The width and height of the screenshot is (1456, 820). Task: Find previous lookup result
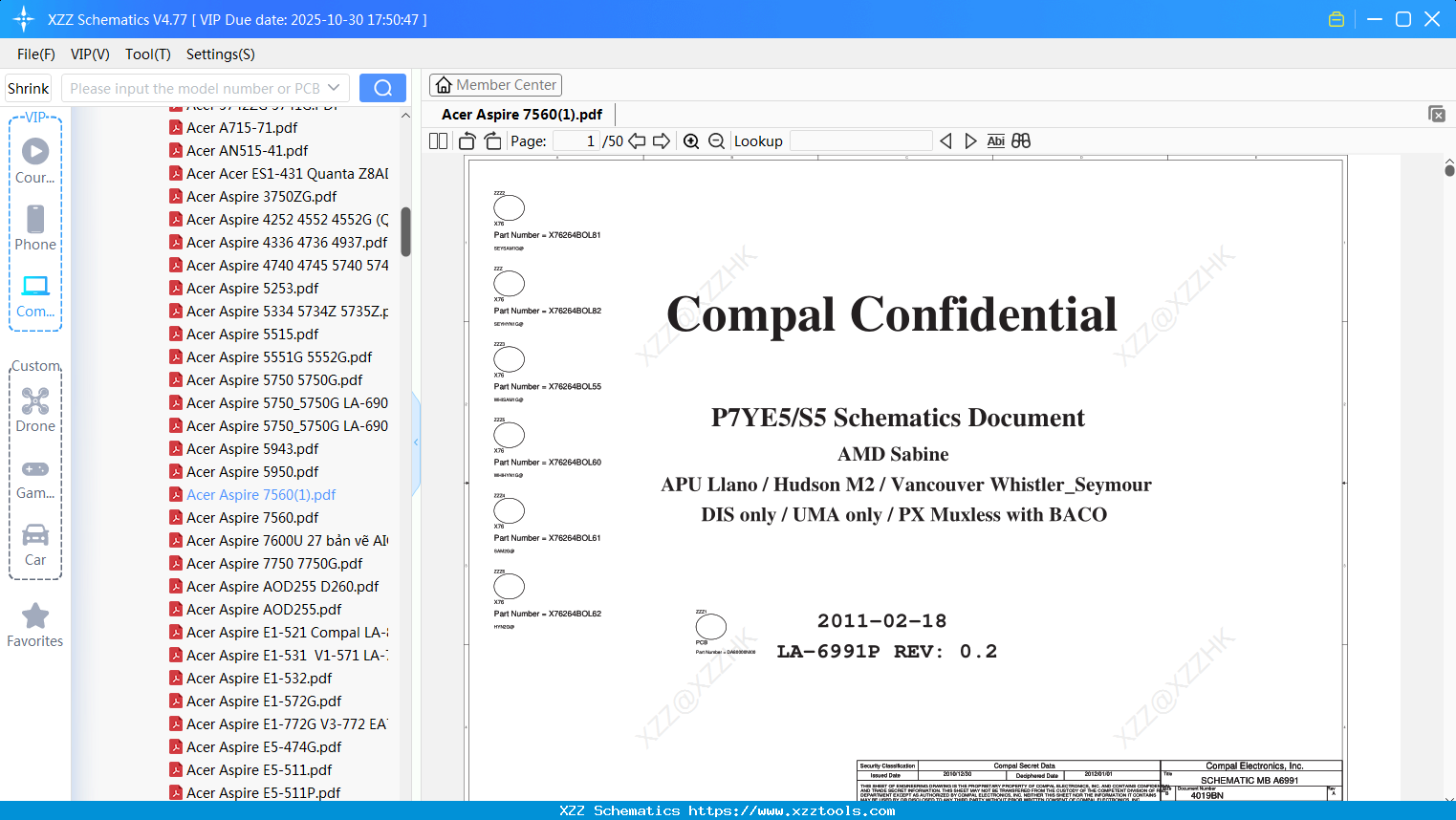(x=945, y=141)
